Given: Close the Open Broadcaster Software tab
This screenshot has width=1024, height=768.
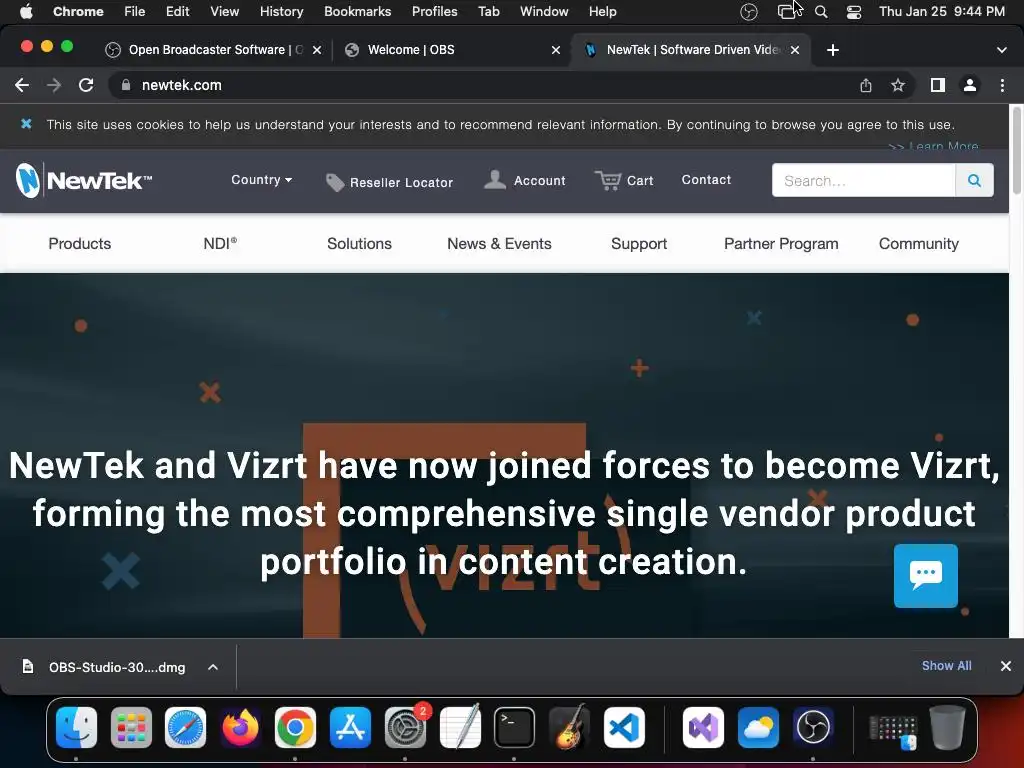Looking at the screenshot, I should point(317,50).
